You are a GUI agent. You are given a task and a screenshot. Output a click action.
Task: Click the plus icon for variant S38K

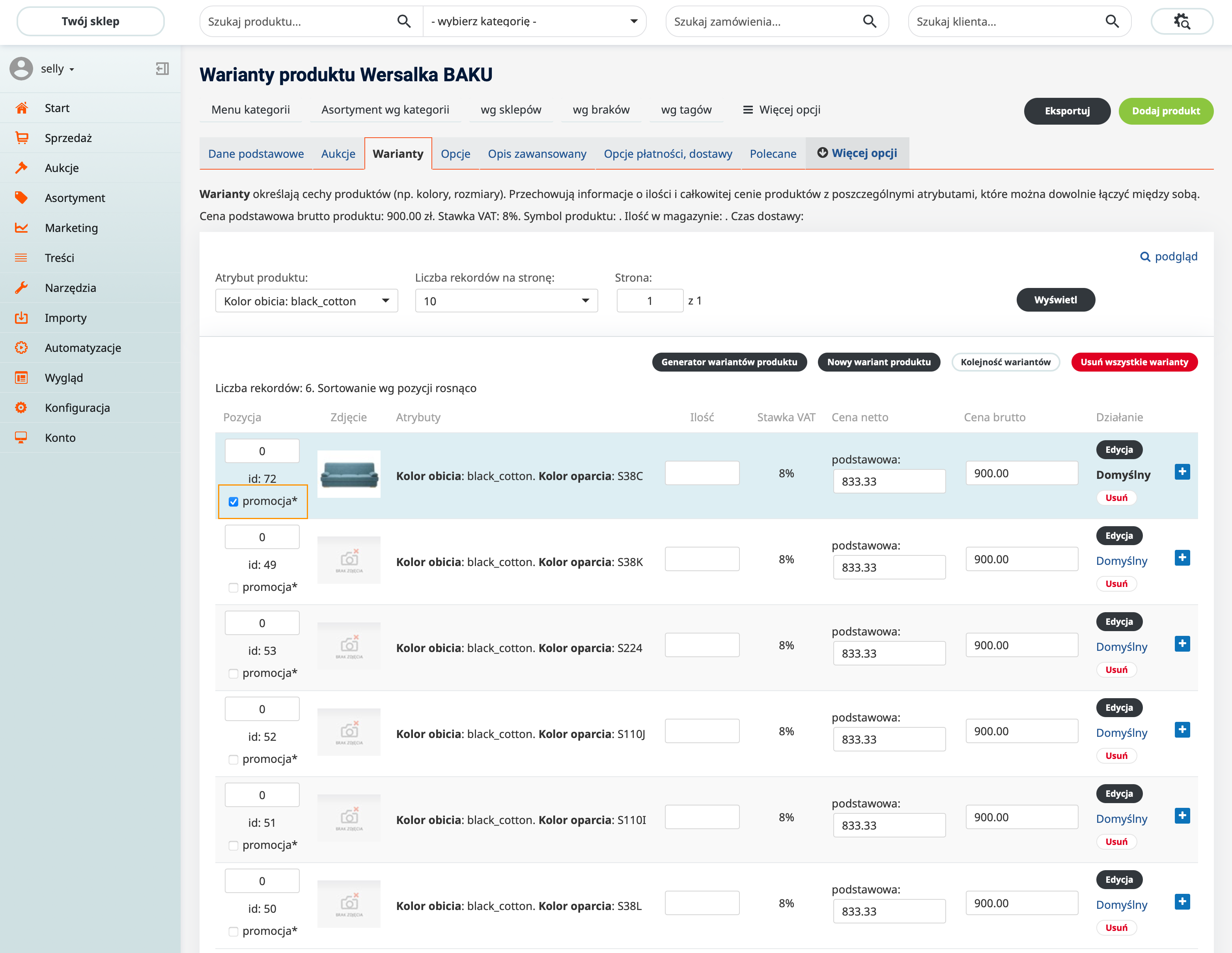1182,557
